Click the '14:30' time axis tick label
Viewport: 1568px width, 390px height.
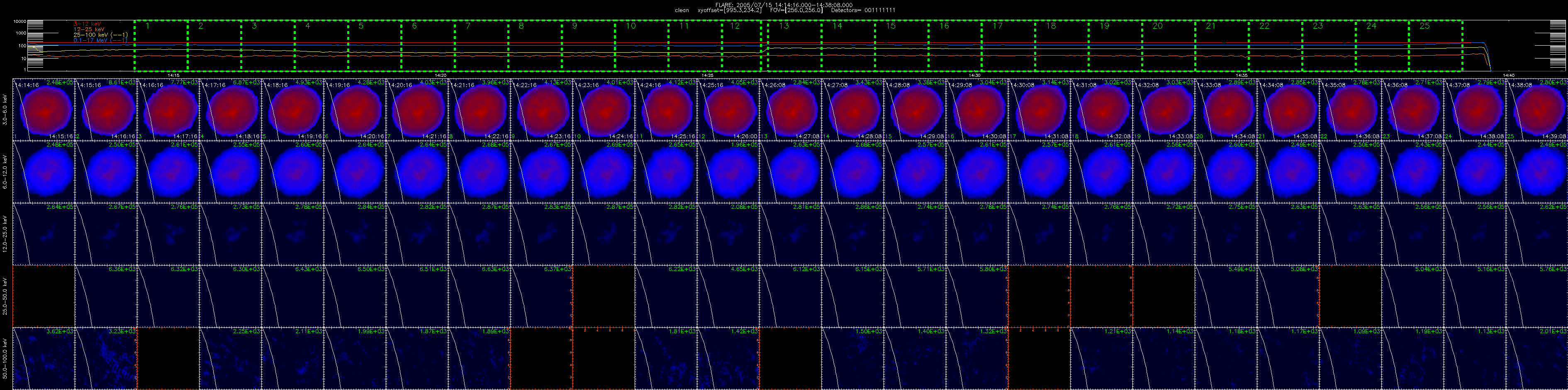(x=974, y=75)
